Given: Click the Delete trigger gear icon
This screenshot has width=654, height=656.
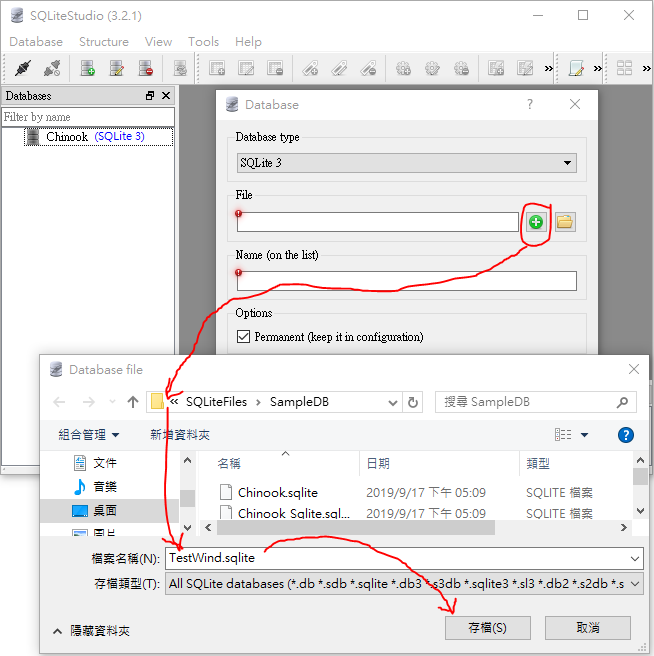Looking at the screenshot, I should coord(461,68).
